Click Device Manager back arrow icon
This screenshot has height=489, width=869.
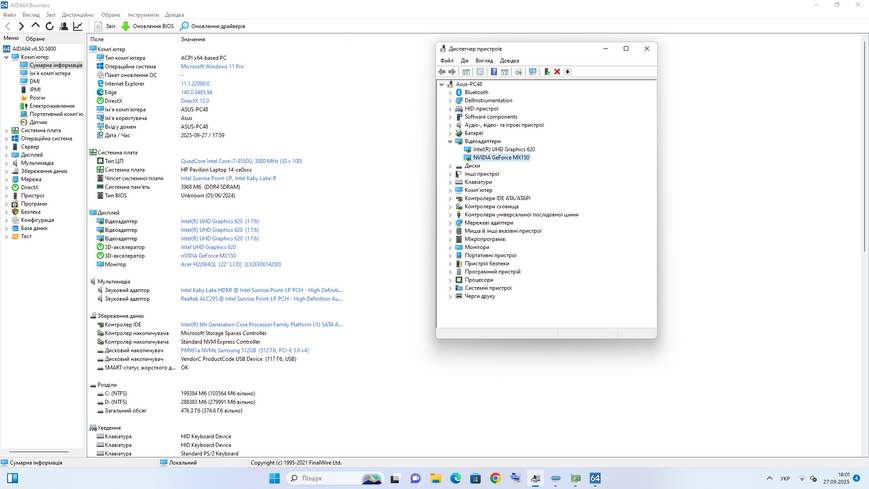[442, 72]
